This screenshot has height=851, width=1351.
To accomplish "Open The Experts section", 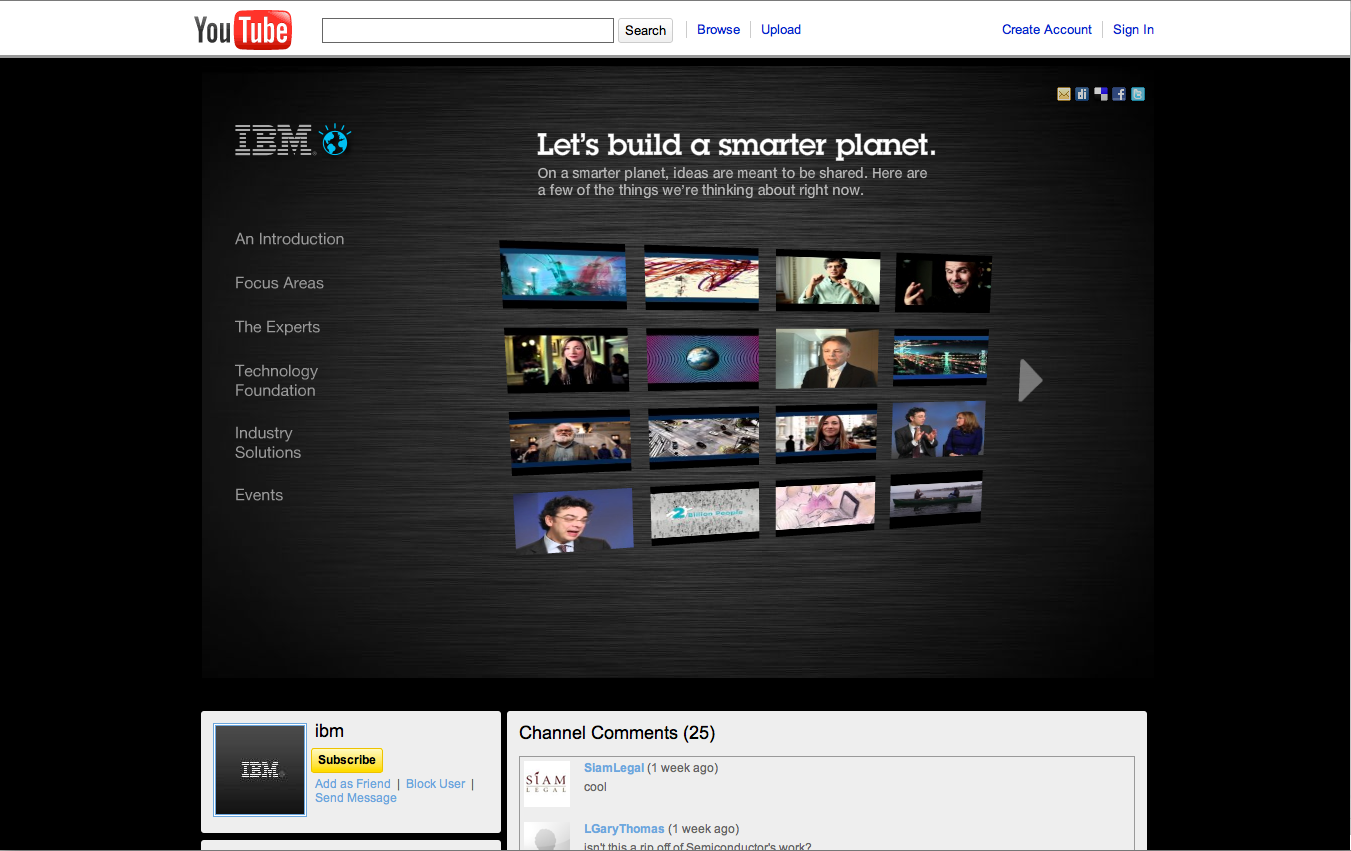I will [x=277, y=327].
